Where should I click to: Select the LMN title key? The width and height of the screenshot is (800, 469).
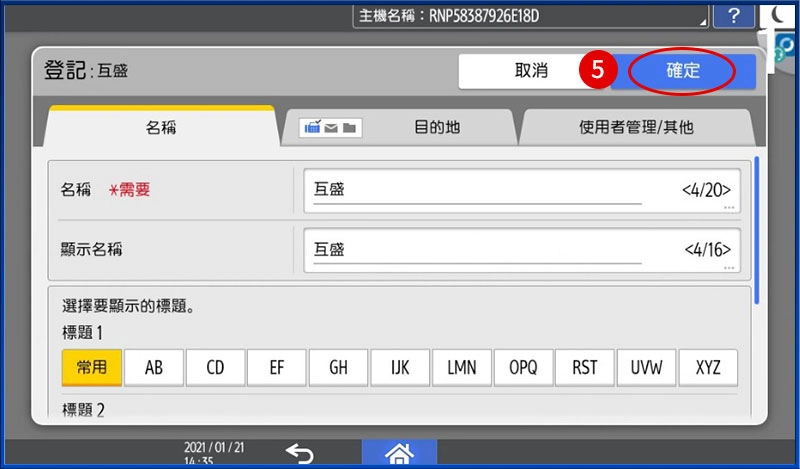(x=462, y=367)
